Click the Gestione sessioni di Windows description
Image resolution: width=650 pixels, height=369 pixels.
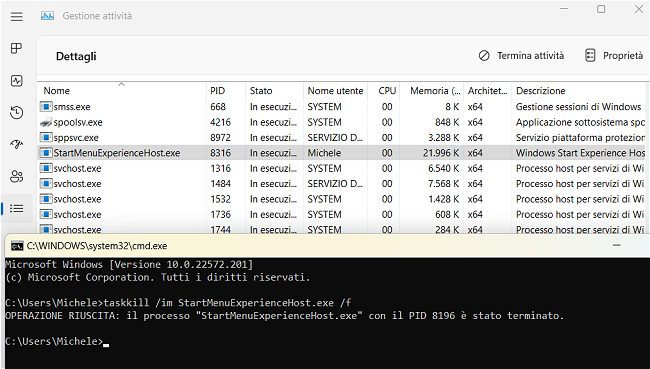click(578, 107)
